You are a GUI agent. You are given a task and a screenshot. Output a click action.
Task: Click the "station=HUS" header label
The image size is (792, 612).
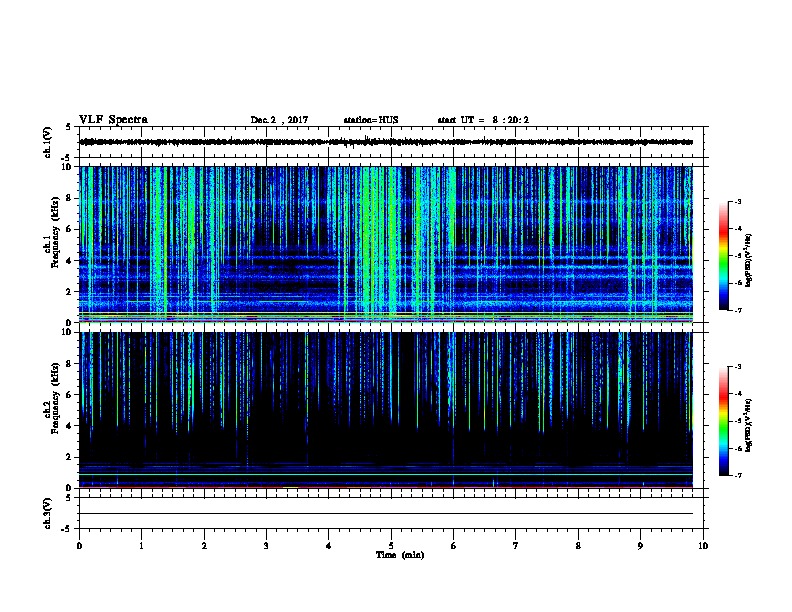click(371, 120)
